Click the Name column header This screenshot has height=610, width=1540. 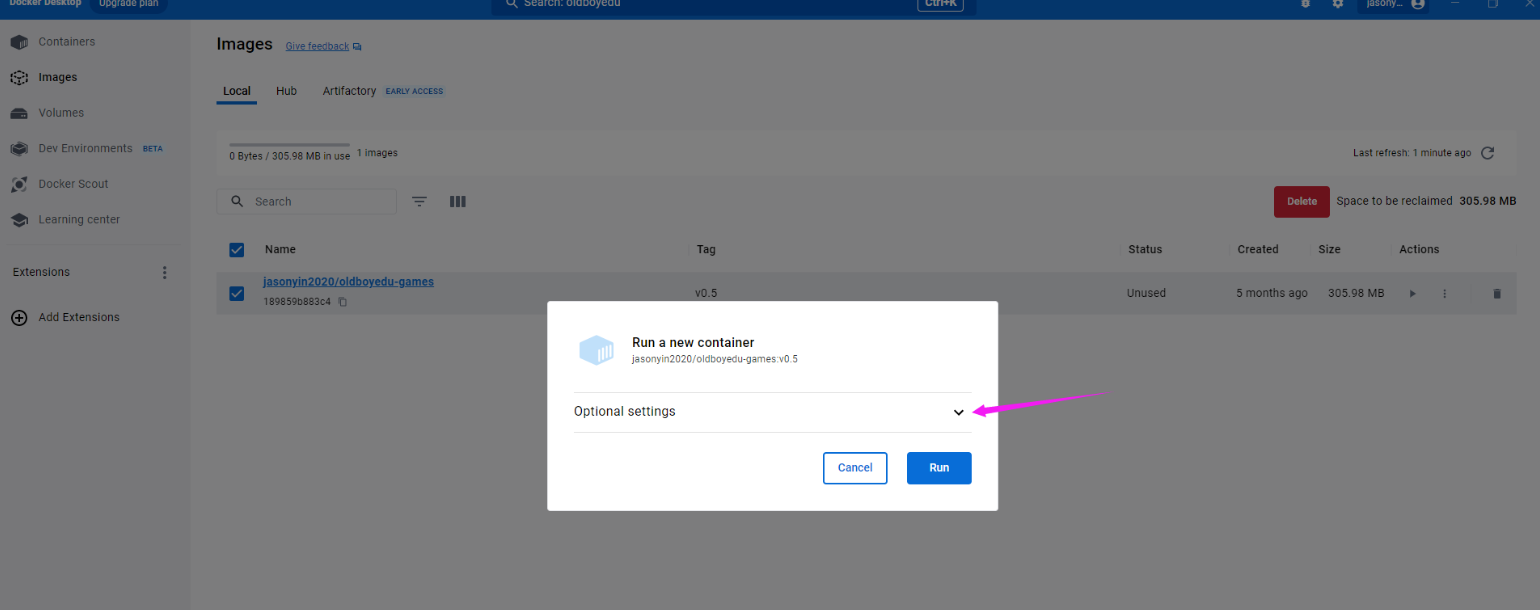tap(280, 250)
